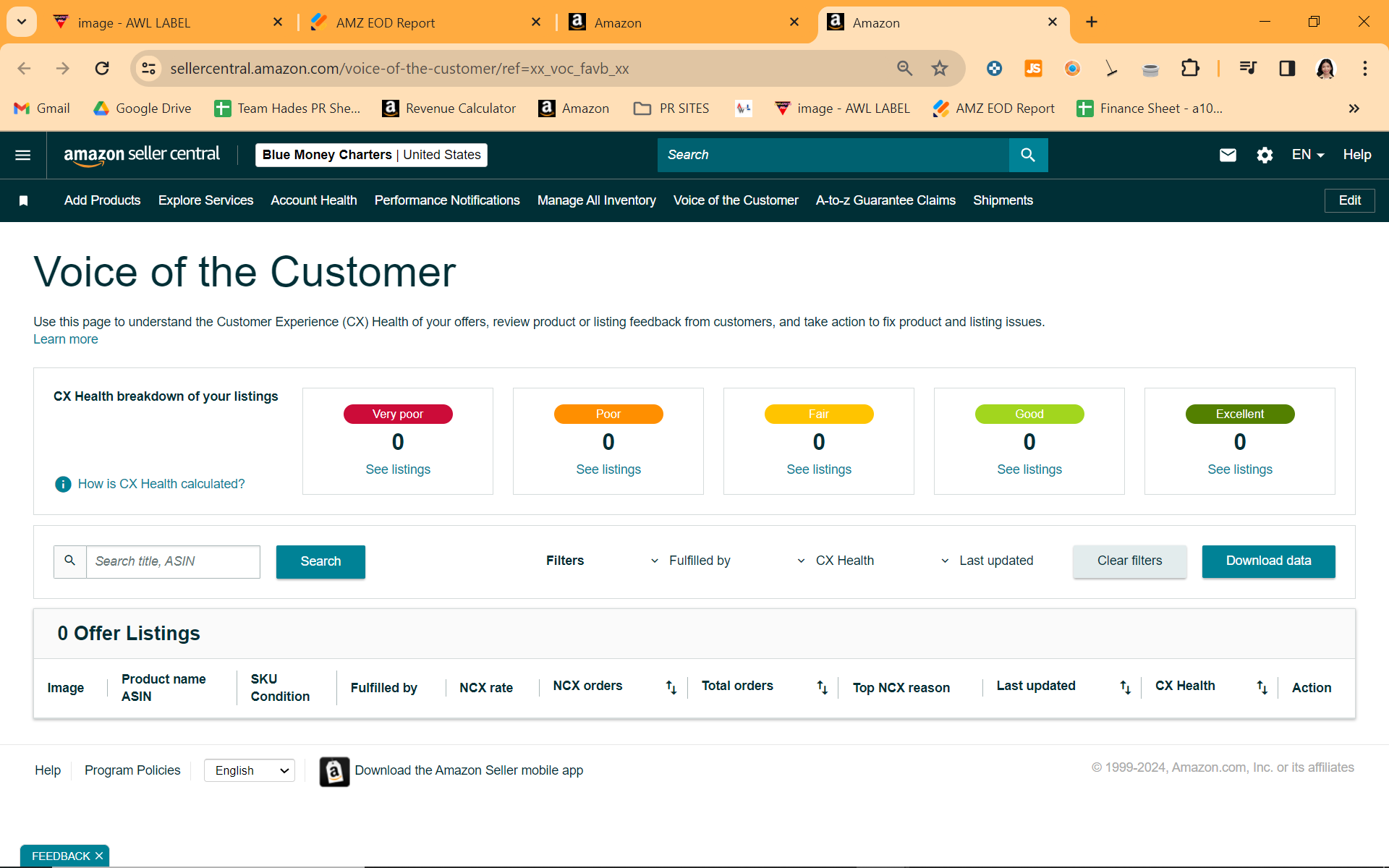Click the amazon seller central logo
The width and height of the screenshot is (1389, 868).
[x=142, y=155]
